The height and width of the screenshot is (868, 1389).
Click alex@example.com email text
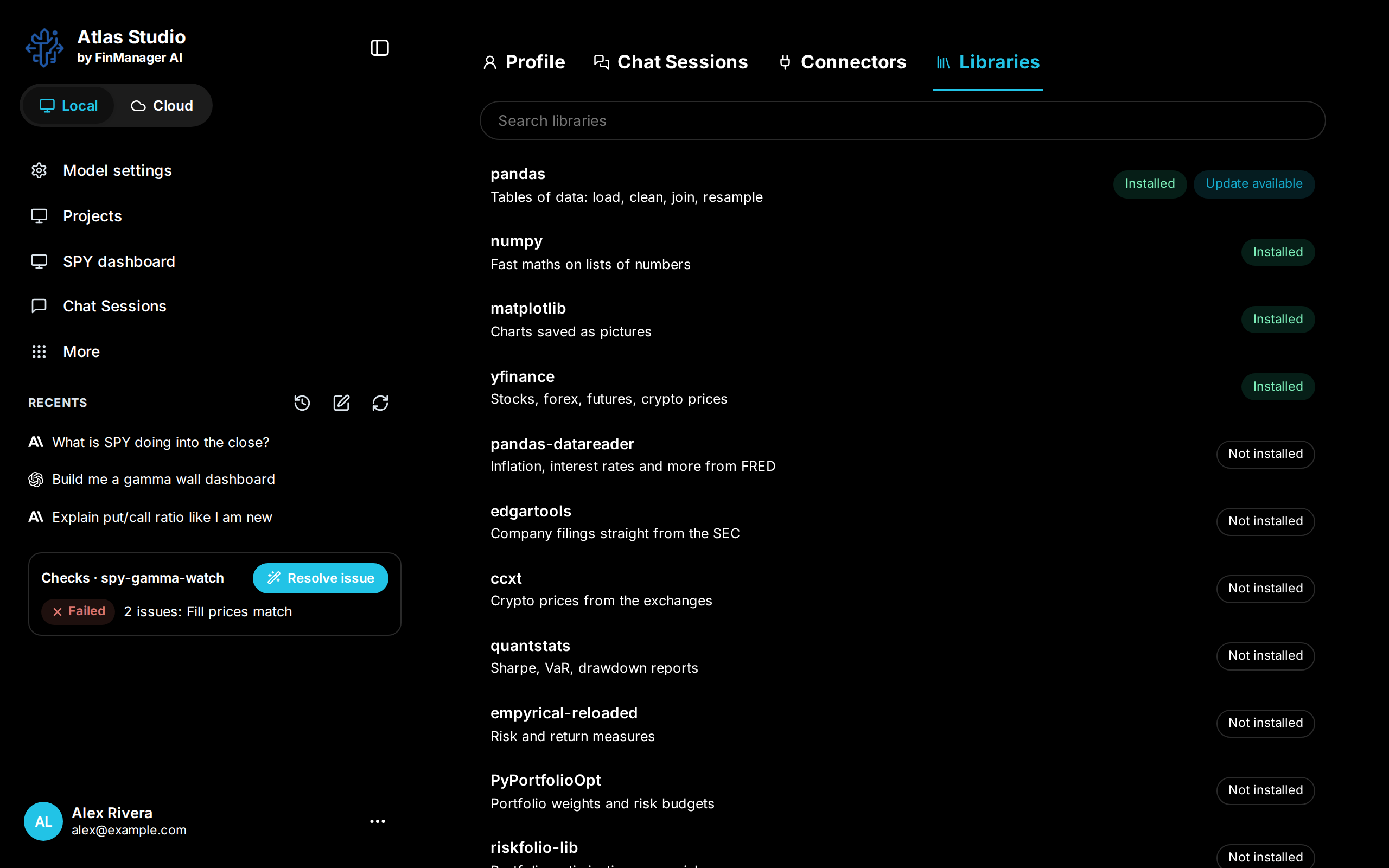(x=129, y=830)
